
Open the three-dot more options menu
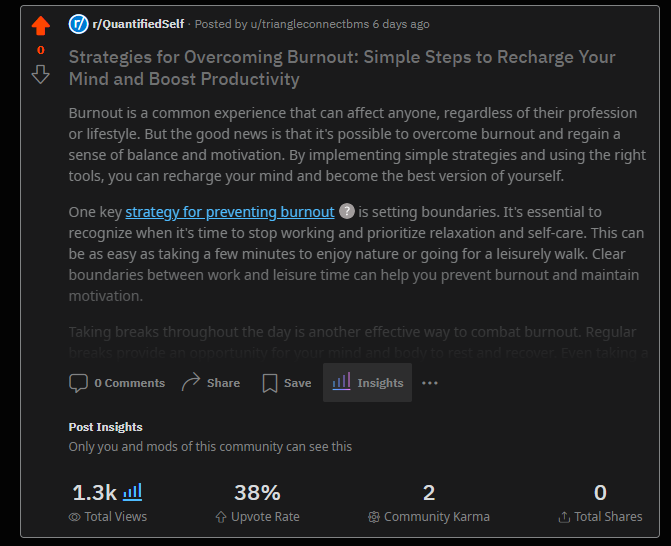430,383
